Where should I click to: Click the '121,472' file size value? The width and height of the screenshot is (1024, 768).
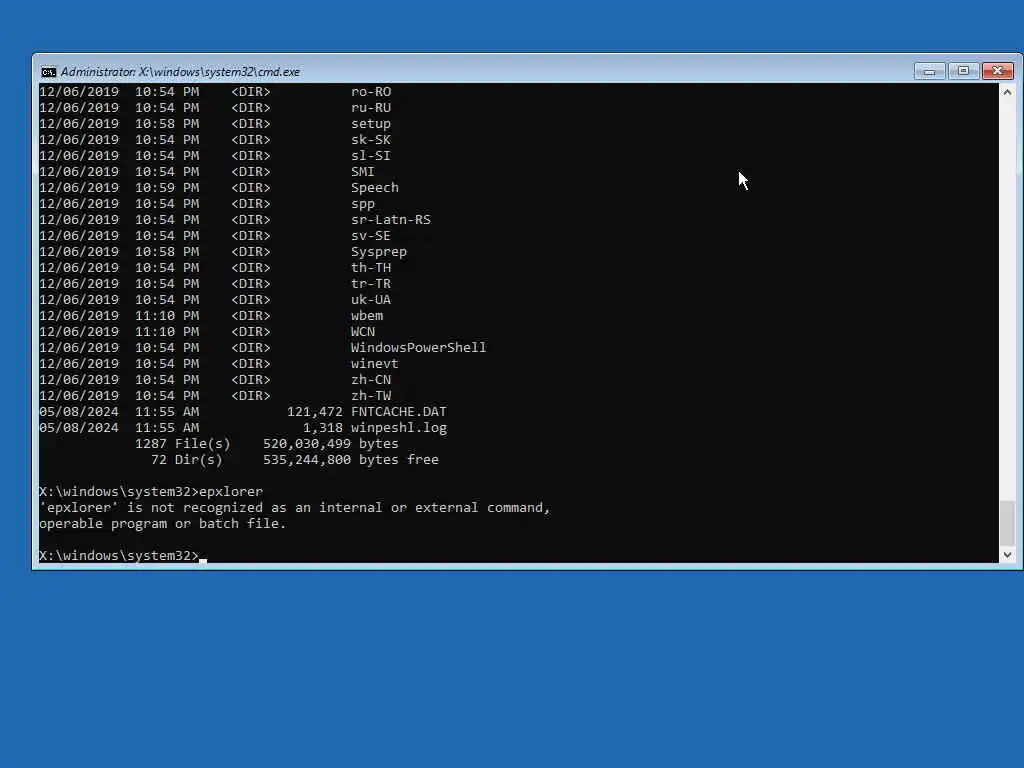pos(315,412)
